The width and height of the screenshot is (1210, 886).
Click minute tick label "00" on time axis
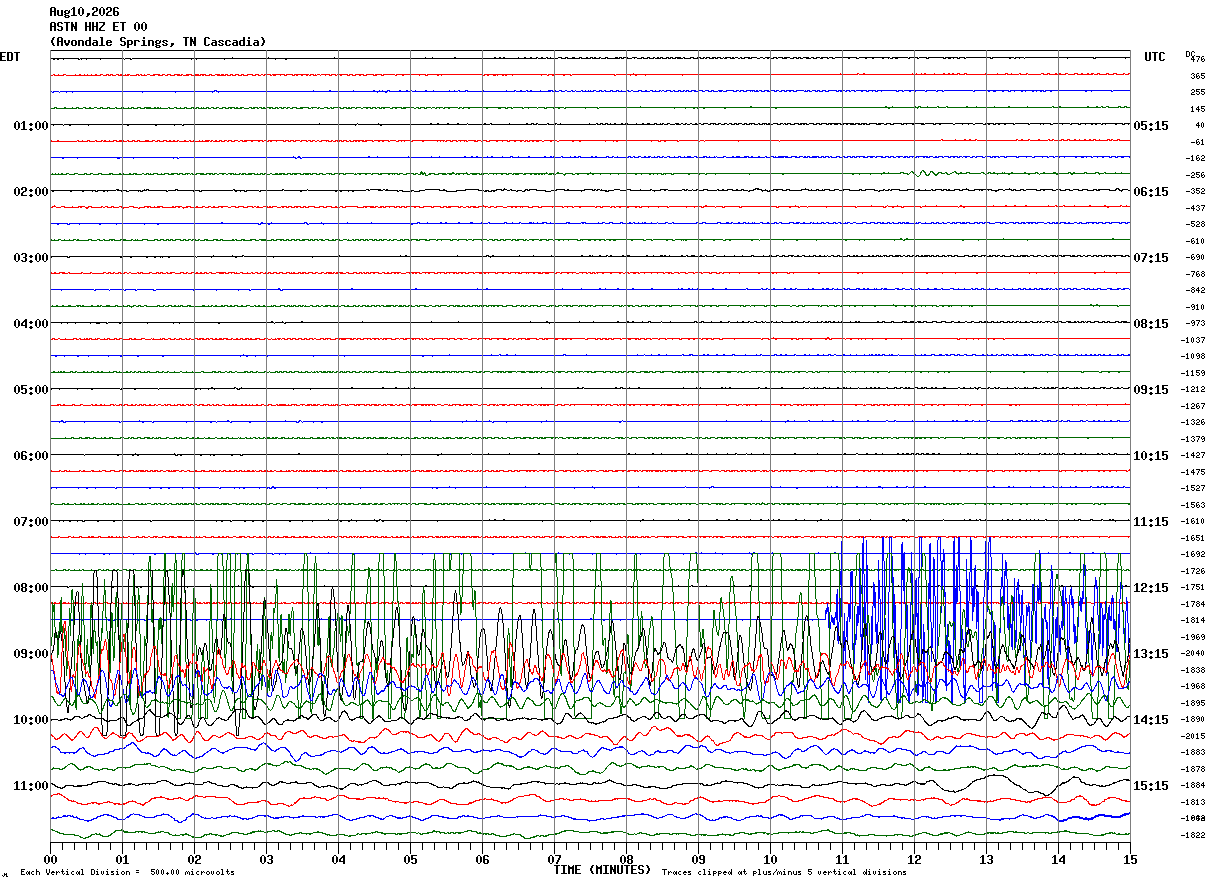coord(50,859)
